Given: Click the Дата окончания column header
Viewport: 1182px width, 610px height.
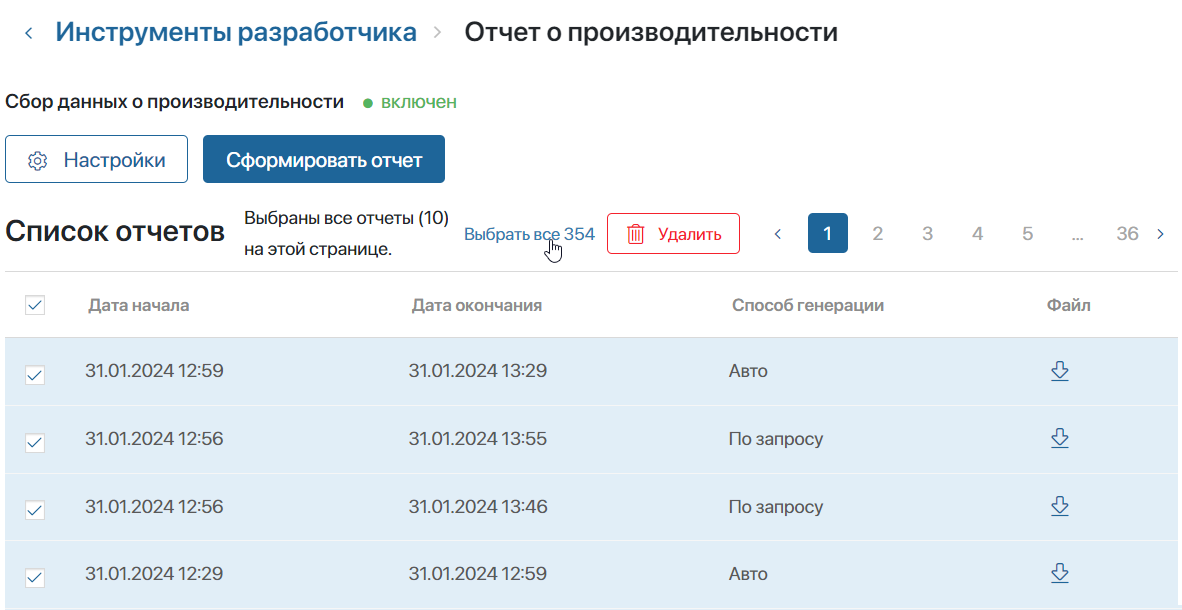Looking at the screenshot, I should click(x=477, y=305).
